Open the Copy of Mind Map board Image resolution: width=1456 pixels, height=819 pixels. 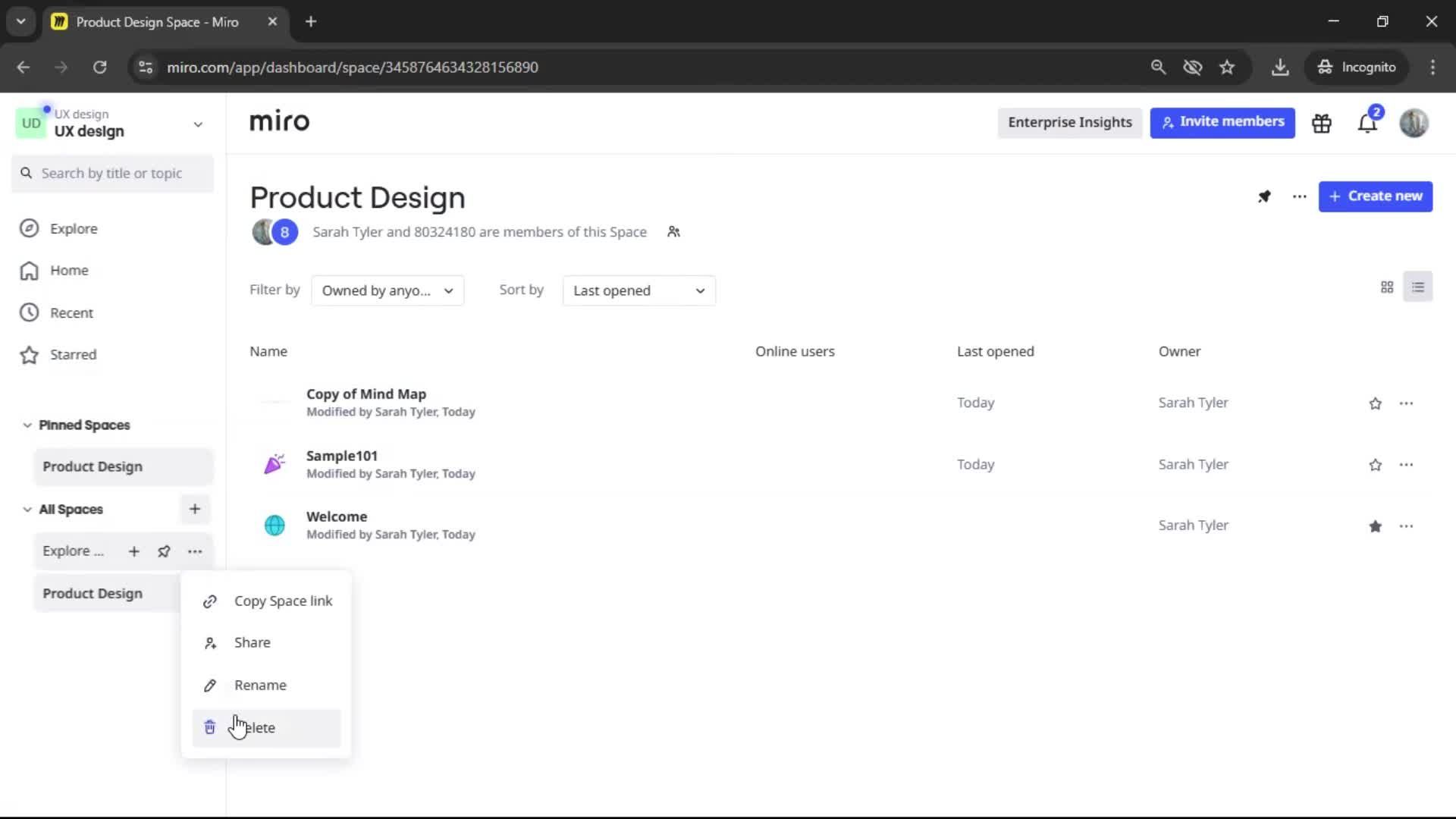[366, 394]
